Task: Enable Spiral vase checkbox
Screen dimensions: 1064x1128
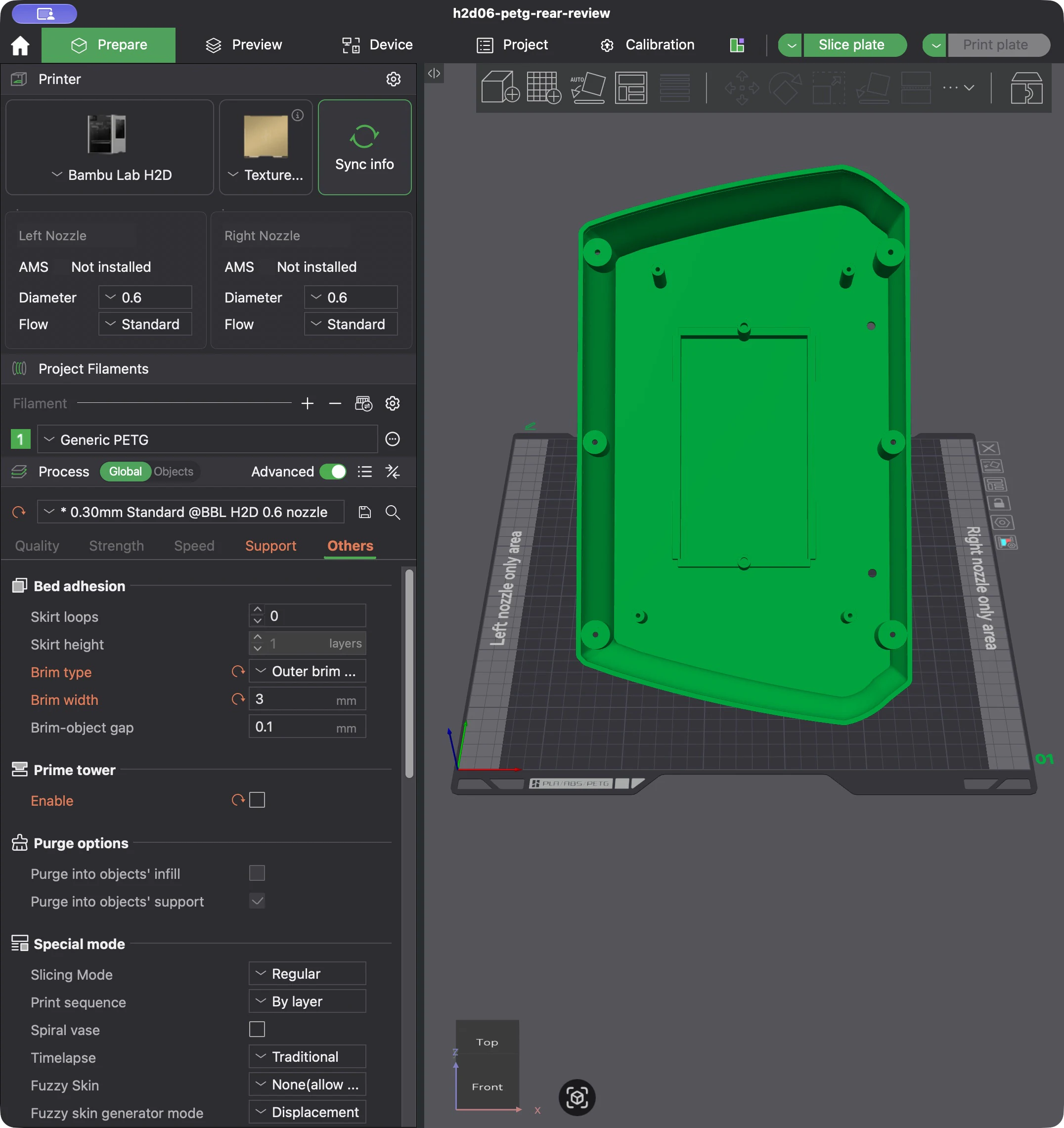Action: click(x=257, y=1029)
